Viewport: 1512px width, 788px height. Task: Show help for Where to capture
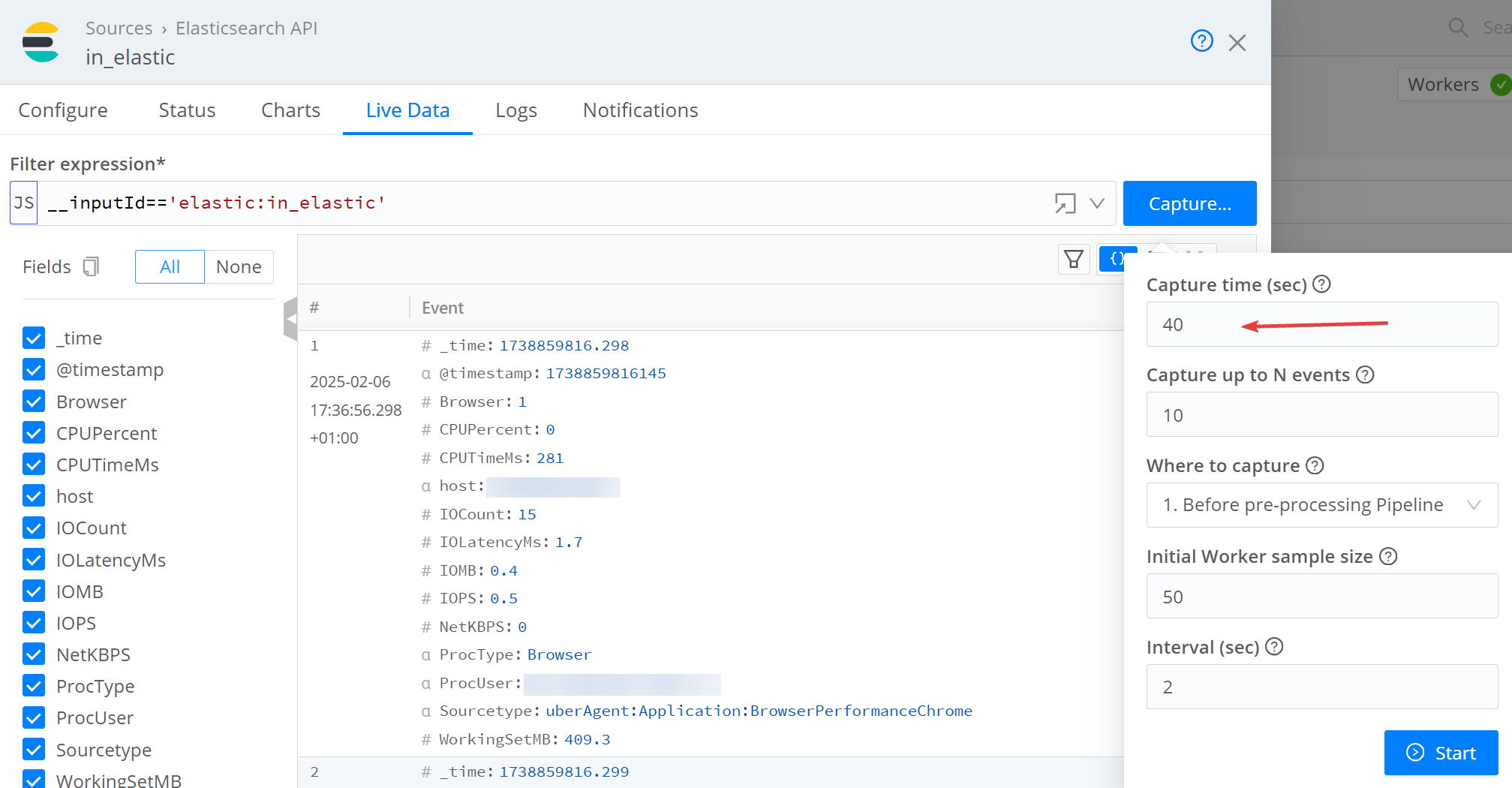tap(1315, 465)
